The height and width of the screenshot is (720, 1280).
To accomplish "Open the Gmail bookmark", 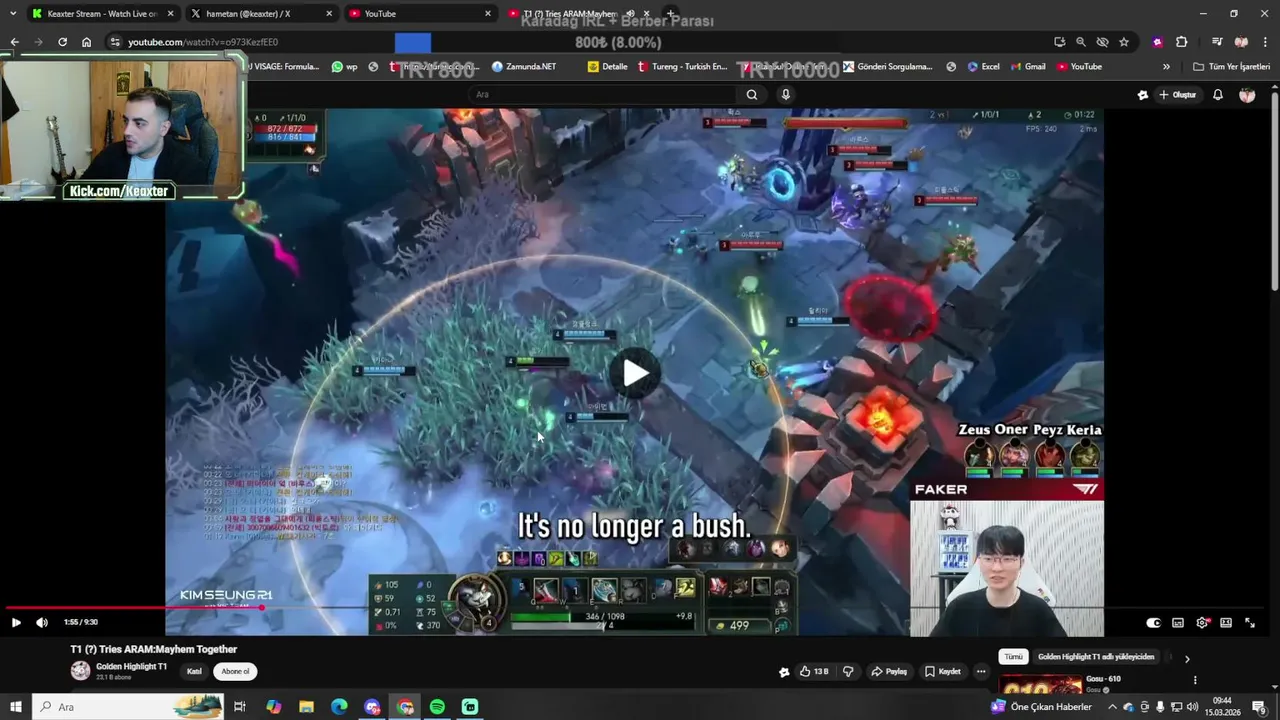I will click(1027, 67).
